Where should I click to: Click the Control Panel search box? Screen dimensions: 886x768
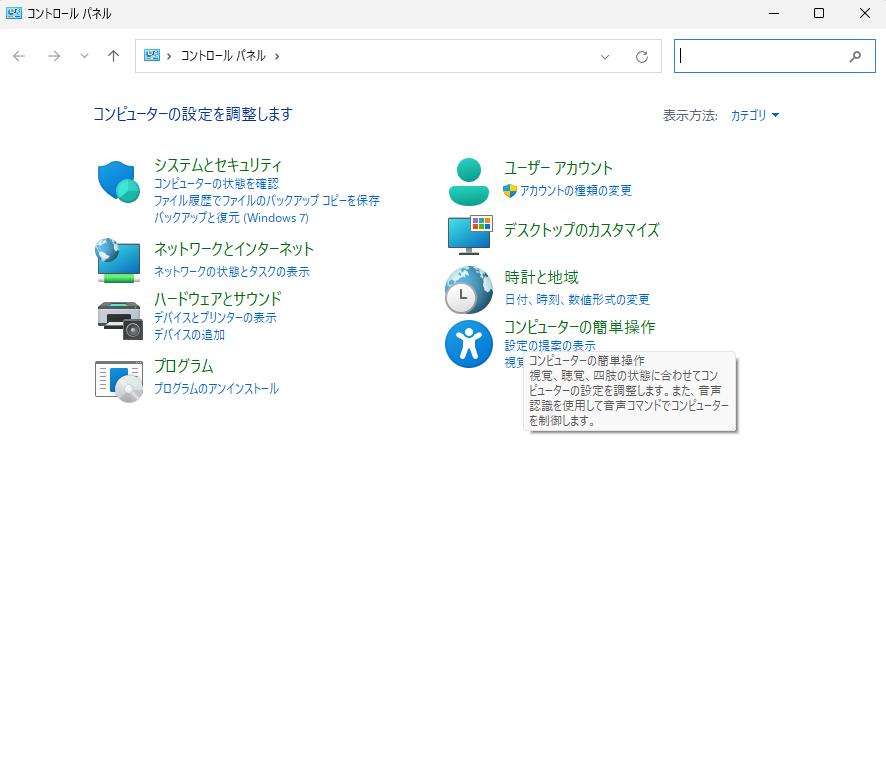click(760, 57)
